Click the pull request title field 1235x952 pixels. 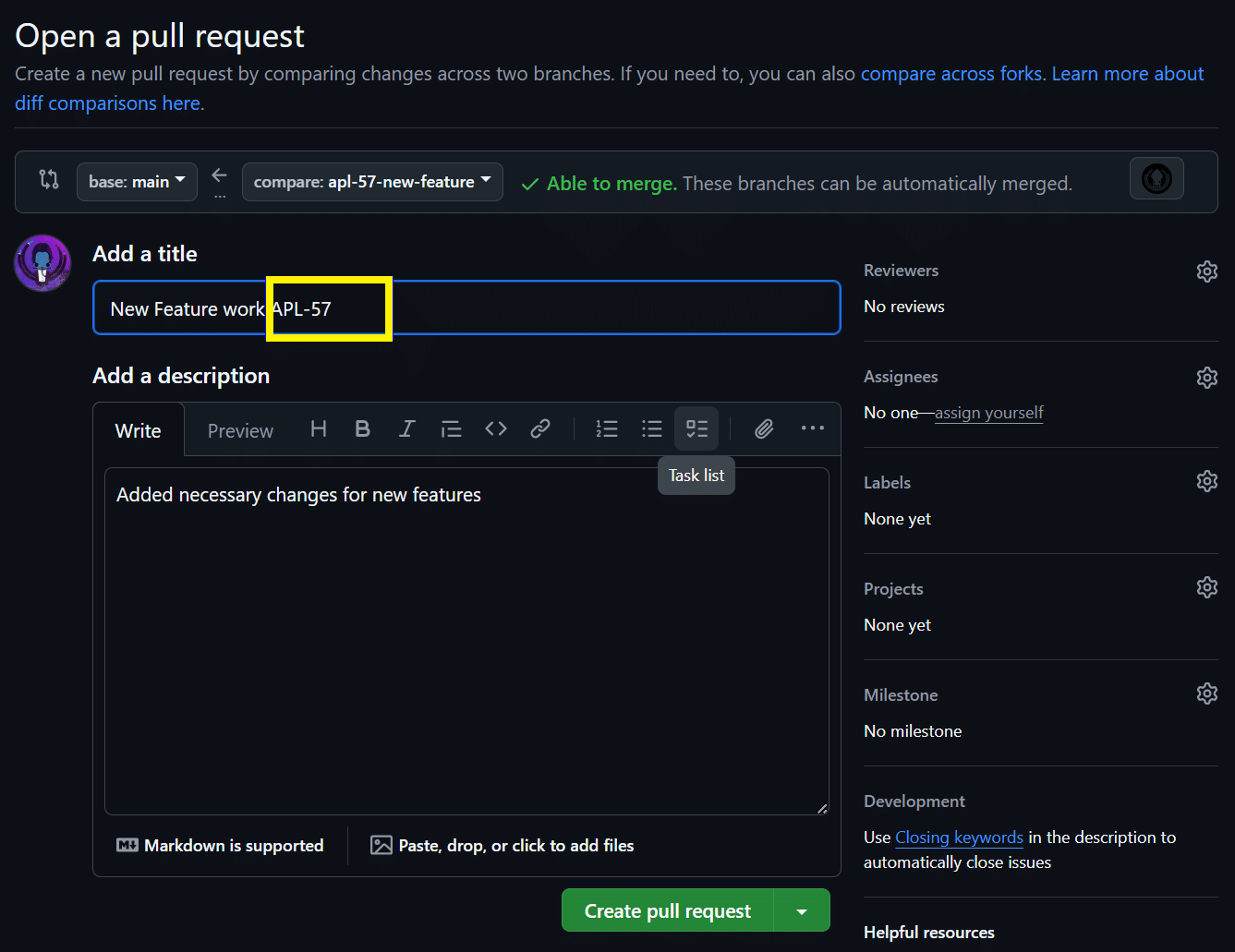click(554, 308)
